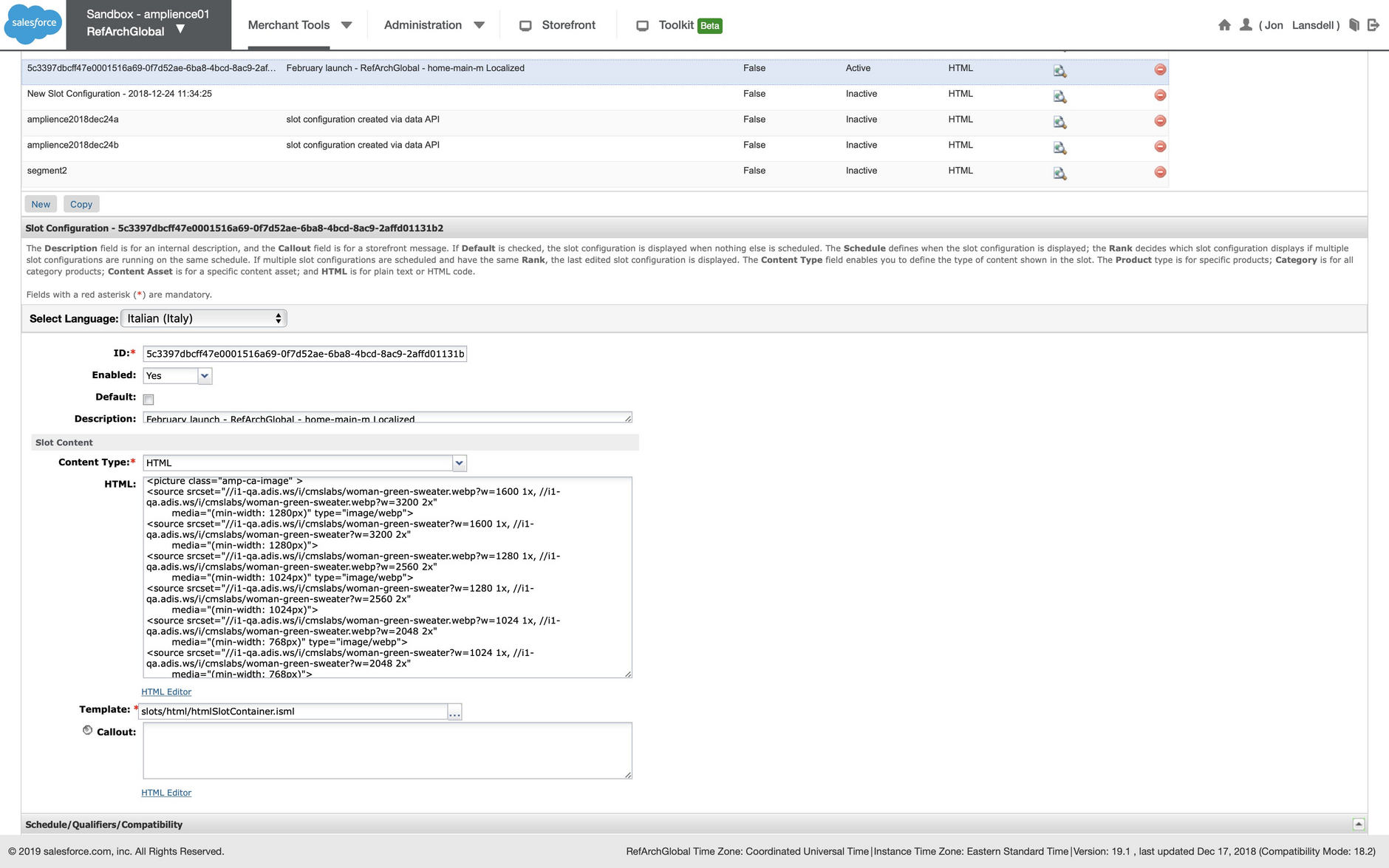This screenshot has width=1389, height=868.
Task: Preview the February launch slot configuration
Action: (x=1059, y=71)
